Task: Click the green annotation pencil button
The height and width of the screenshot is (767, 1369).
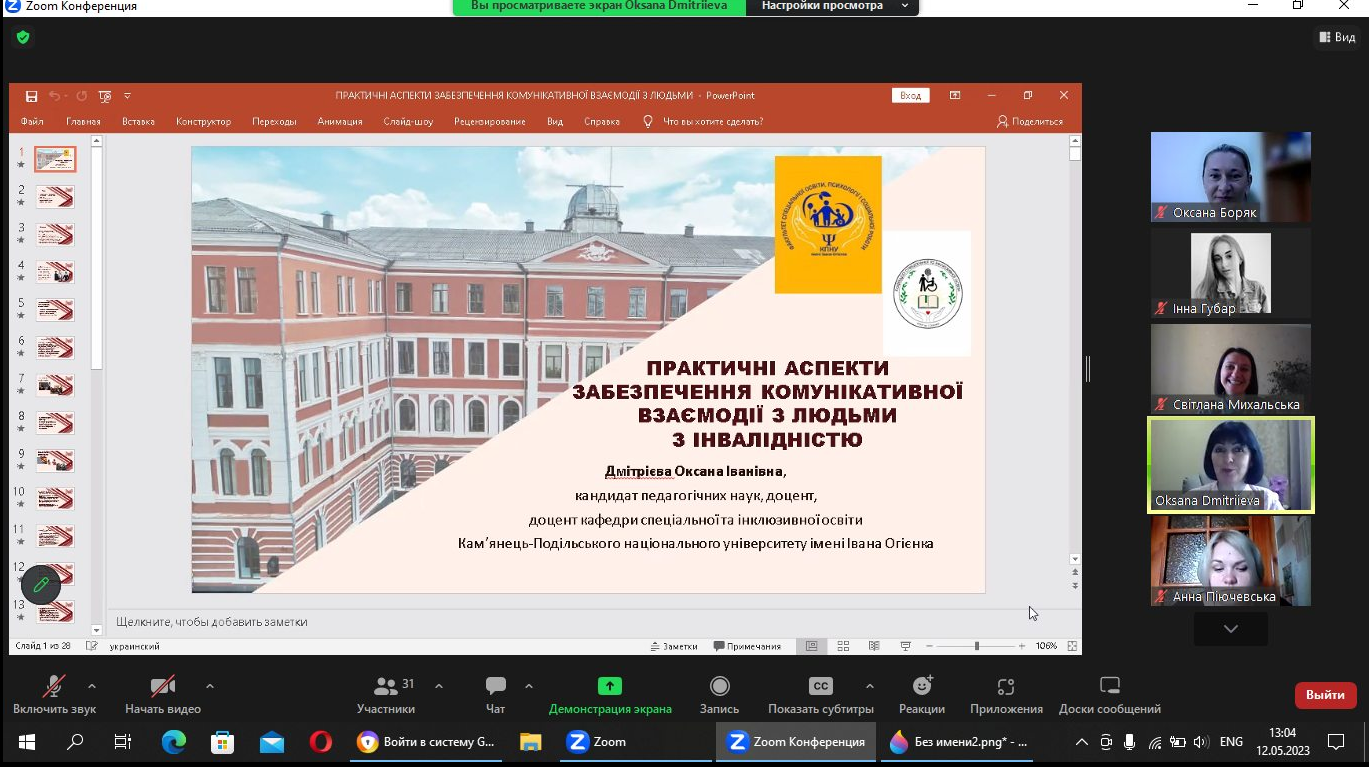Action: (x=41, y=585)
